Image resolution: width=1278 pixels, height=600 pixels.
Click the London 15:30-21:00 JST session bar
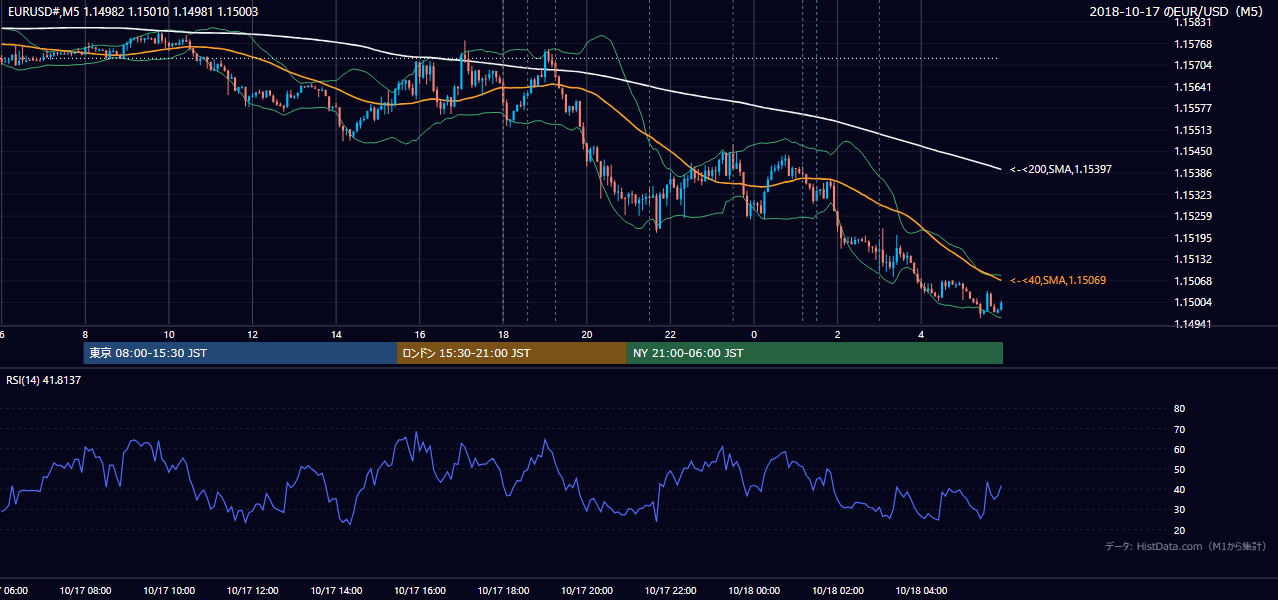click(512, 353)
